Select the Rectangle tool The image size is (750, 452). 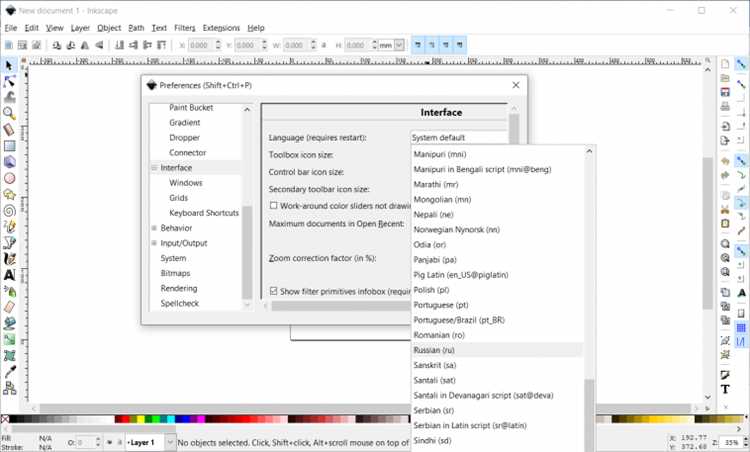9,146
